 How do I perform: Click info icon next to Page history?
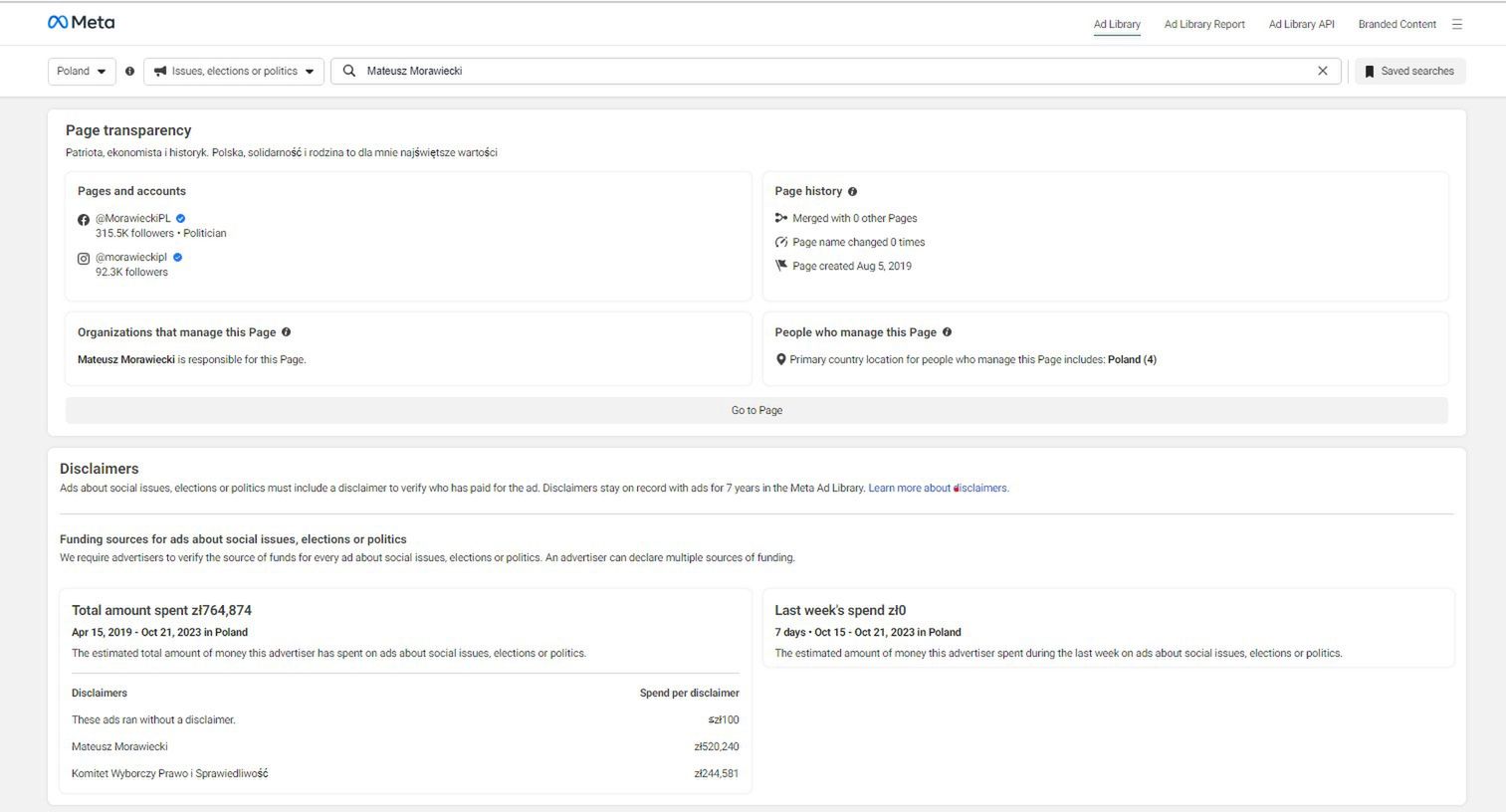(x=852, y=191)
